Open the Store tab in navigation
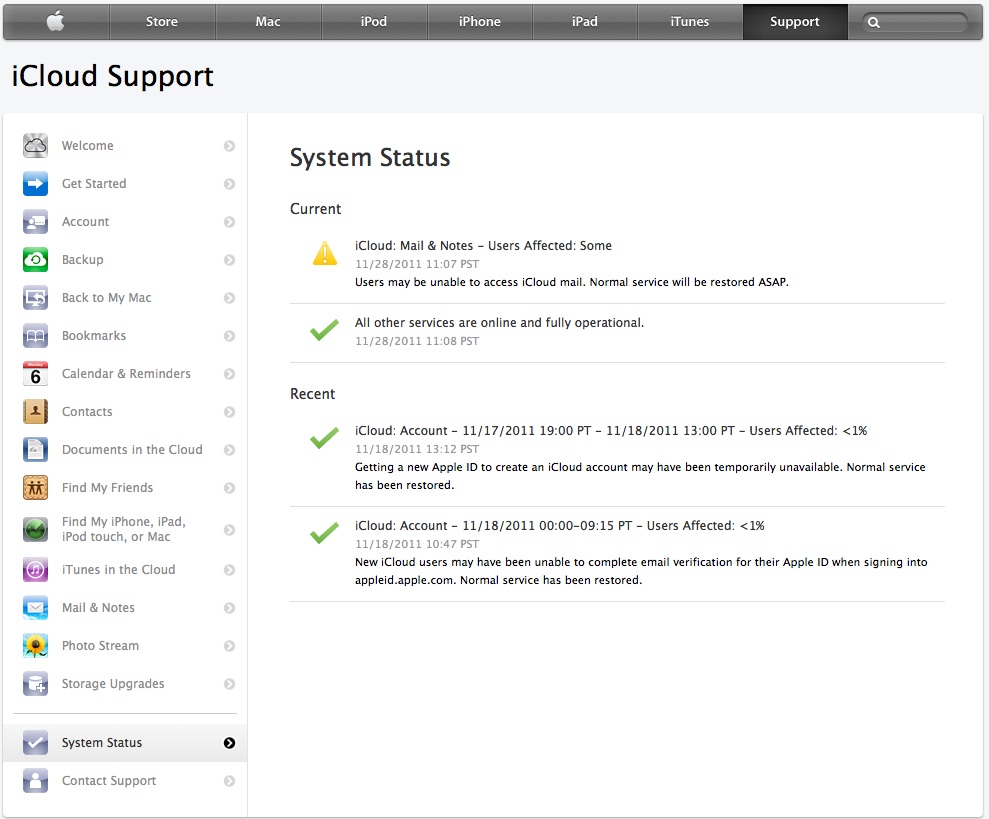Image resolution: width=989 pixels, height=819 pixels. [162, 21]
